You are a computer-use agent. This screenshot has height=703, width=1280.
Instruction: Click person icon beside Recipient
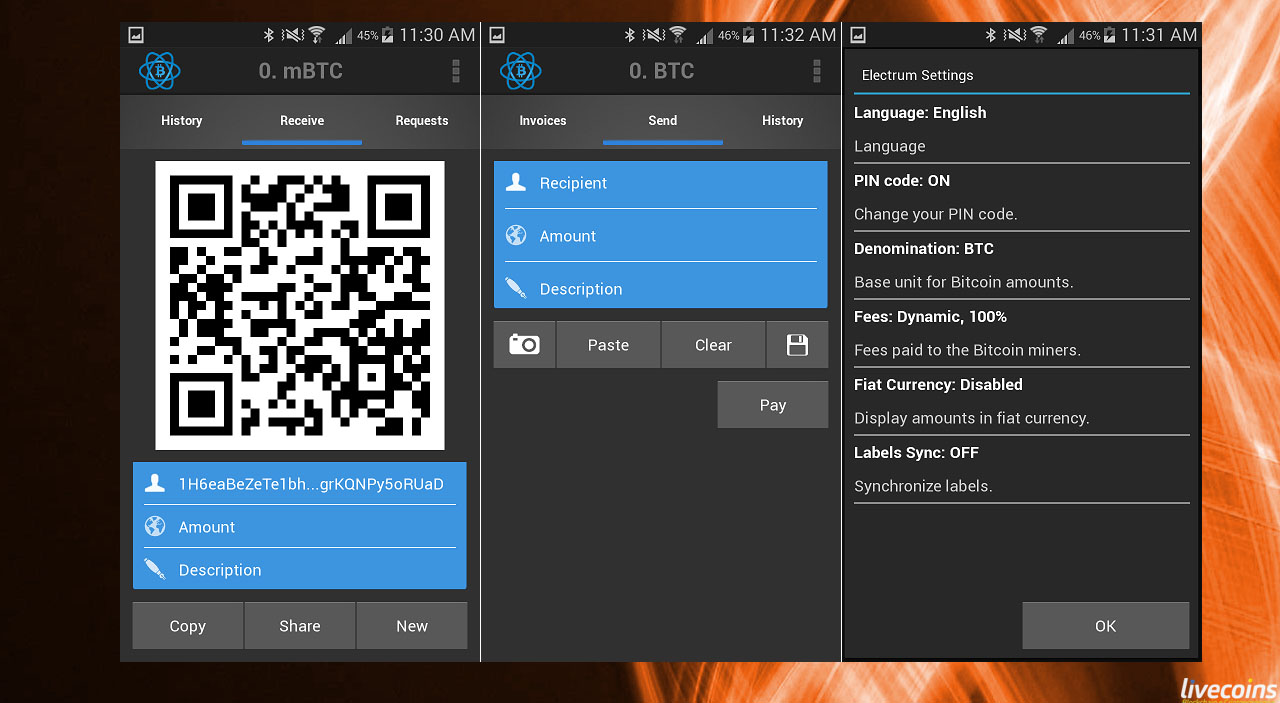[x=516, y=182]
